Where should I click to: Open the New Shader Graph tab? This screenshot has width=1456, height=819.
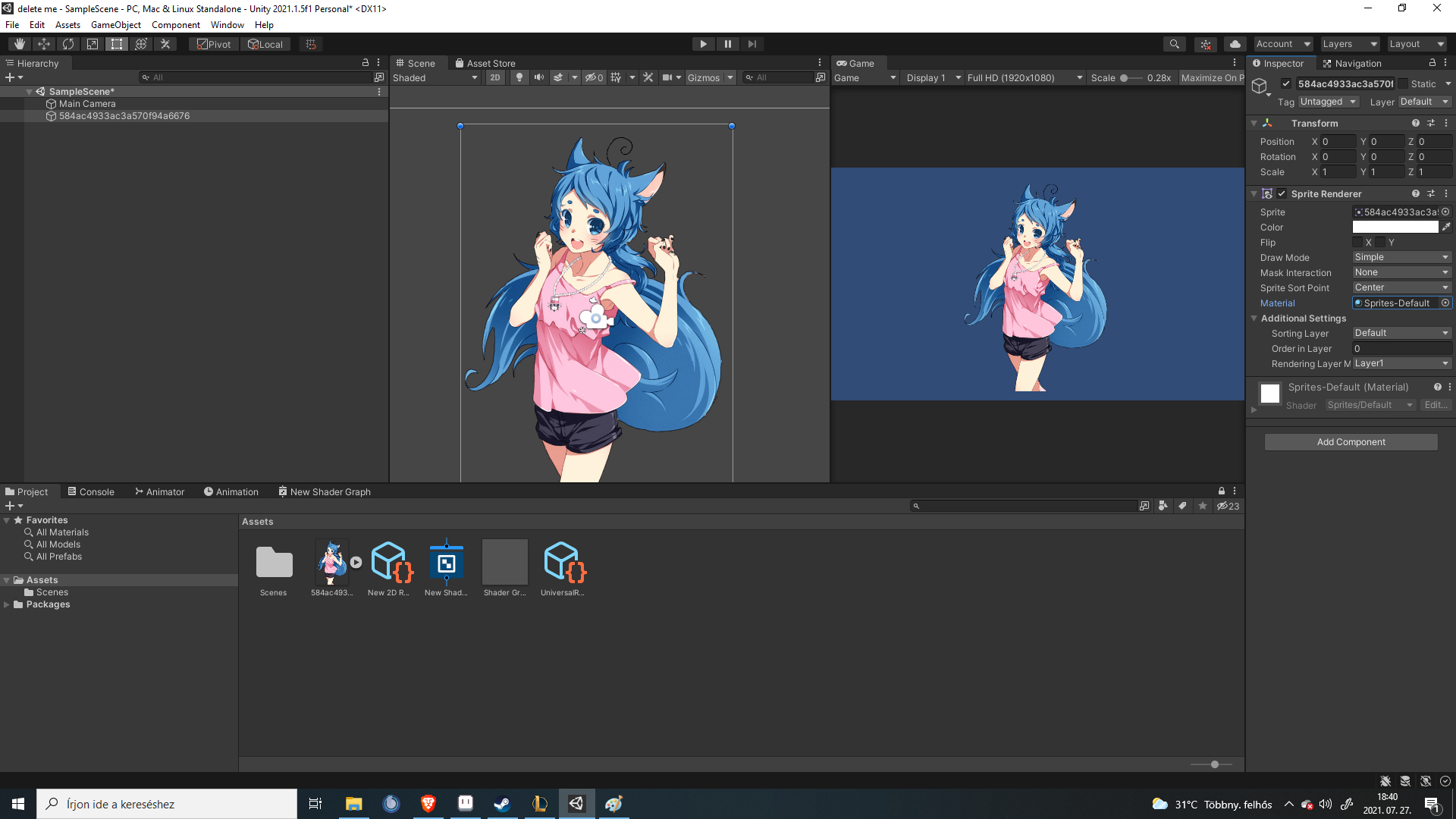(325, 491)
